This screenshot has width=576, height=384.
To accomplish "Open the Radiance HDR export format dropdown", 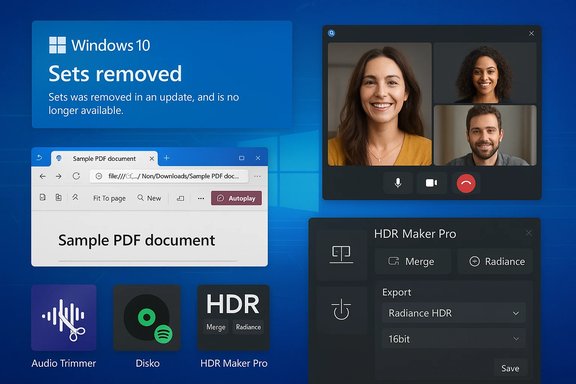I will (x=454, y=313).
